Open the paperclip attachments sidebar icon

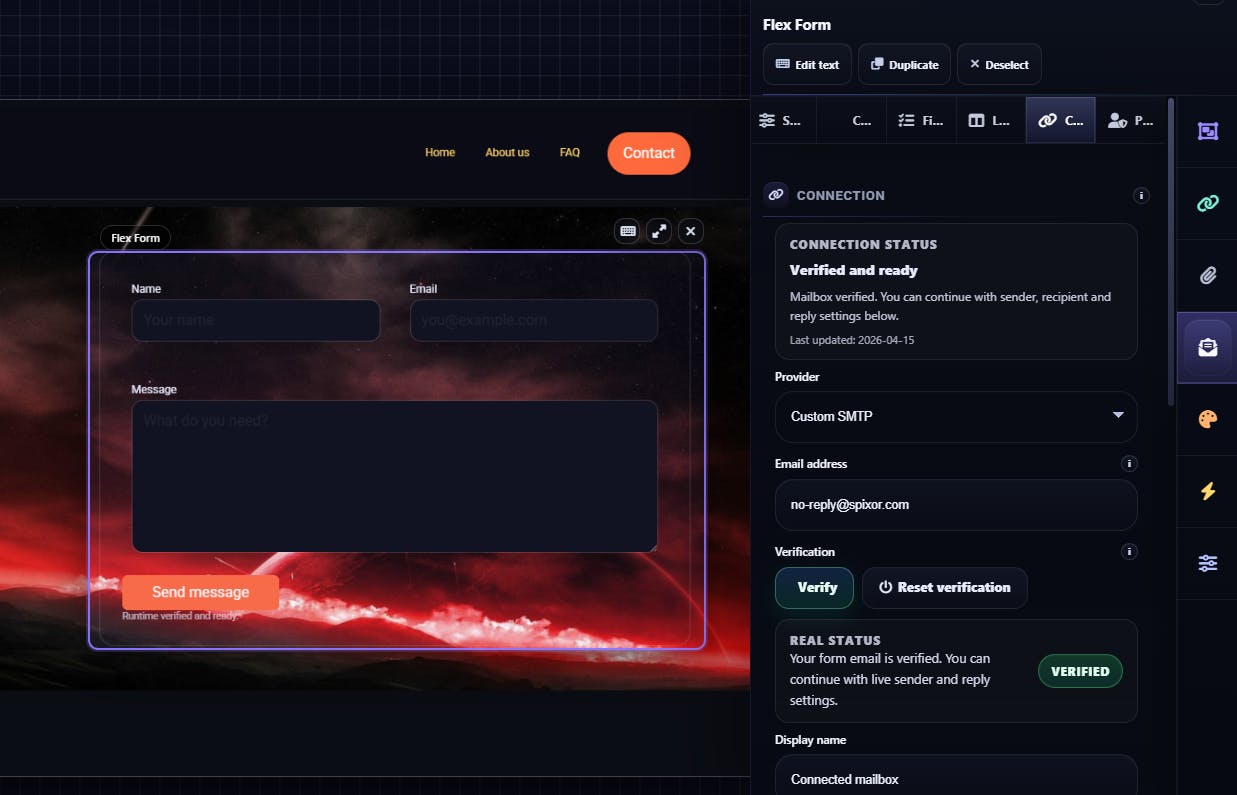pyautogui.click(x=1207, y=275)
